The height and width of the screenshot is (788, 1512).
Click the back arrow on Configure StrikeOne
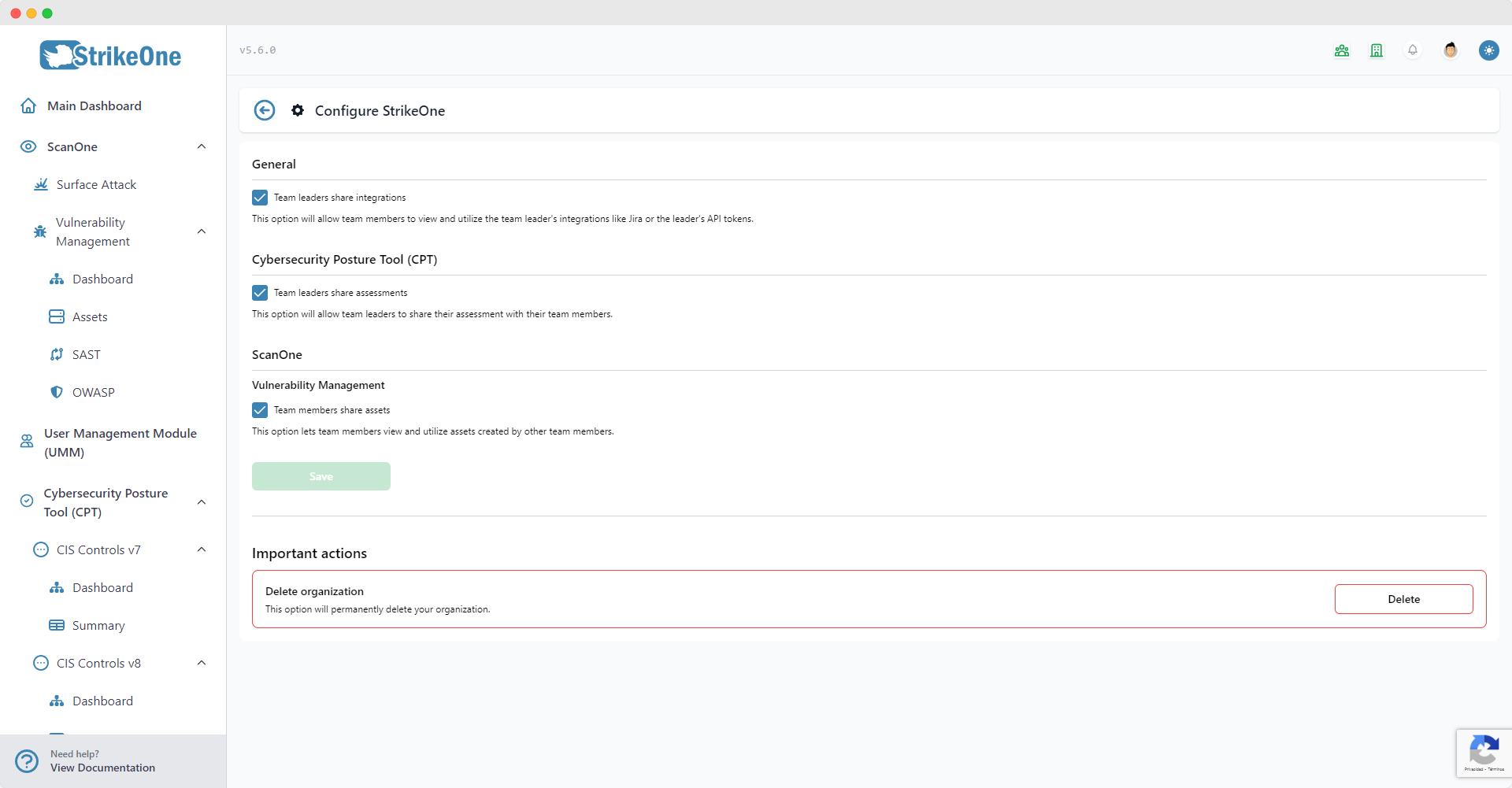[x=264, y=110]
